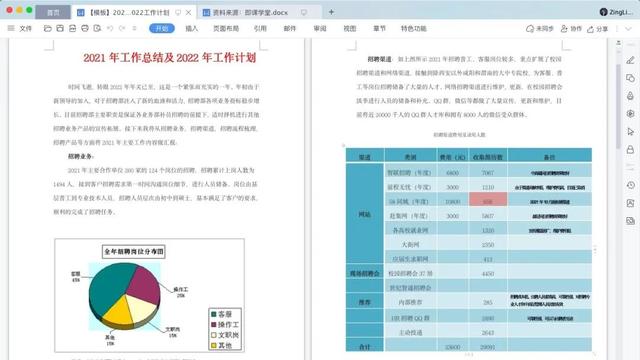Viewport: 640px width, 360px height.
Task: Click the open folder icon in toolbar
Action: pyautogui.click(x=48, y=29)
